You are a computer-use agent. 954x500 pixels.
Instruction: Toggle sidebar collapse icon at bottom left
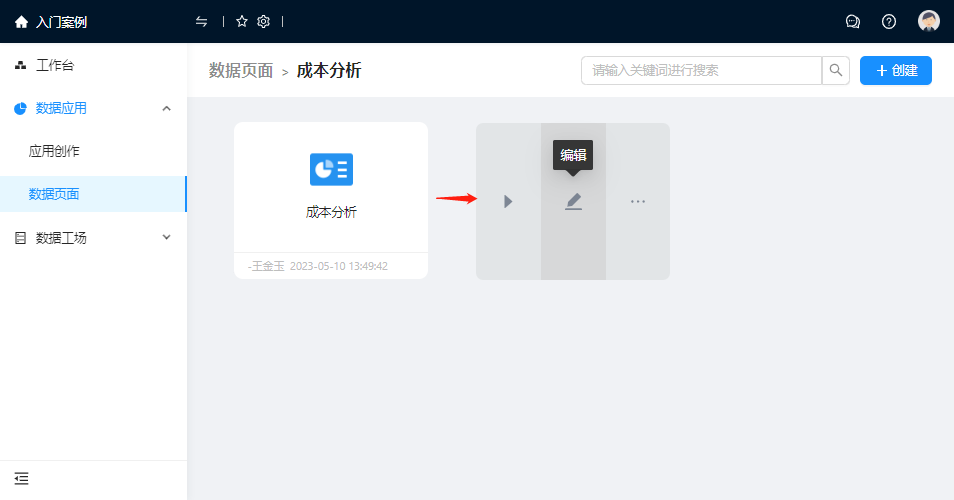coord(22,478)
